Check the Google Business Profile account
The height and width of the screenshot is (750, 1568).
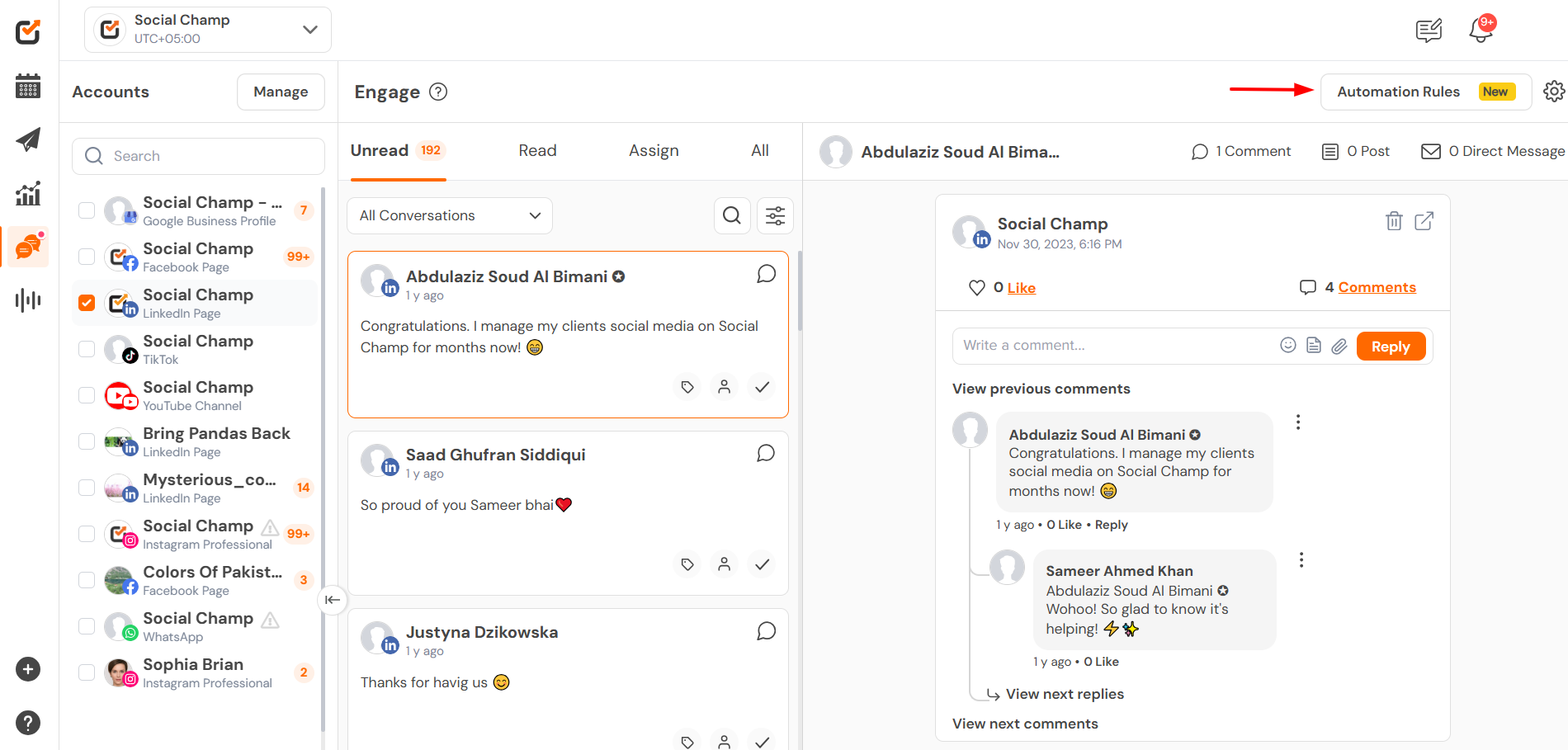click(x=87, y=210)
